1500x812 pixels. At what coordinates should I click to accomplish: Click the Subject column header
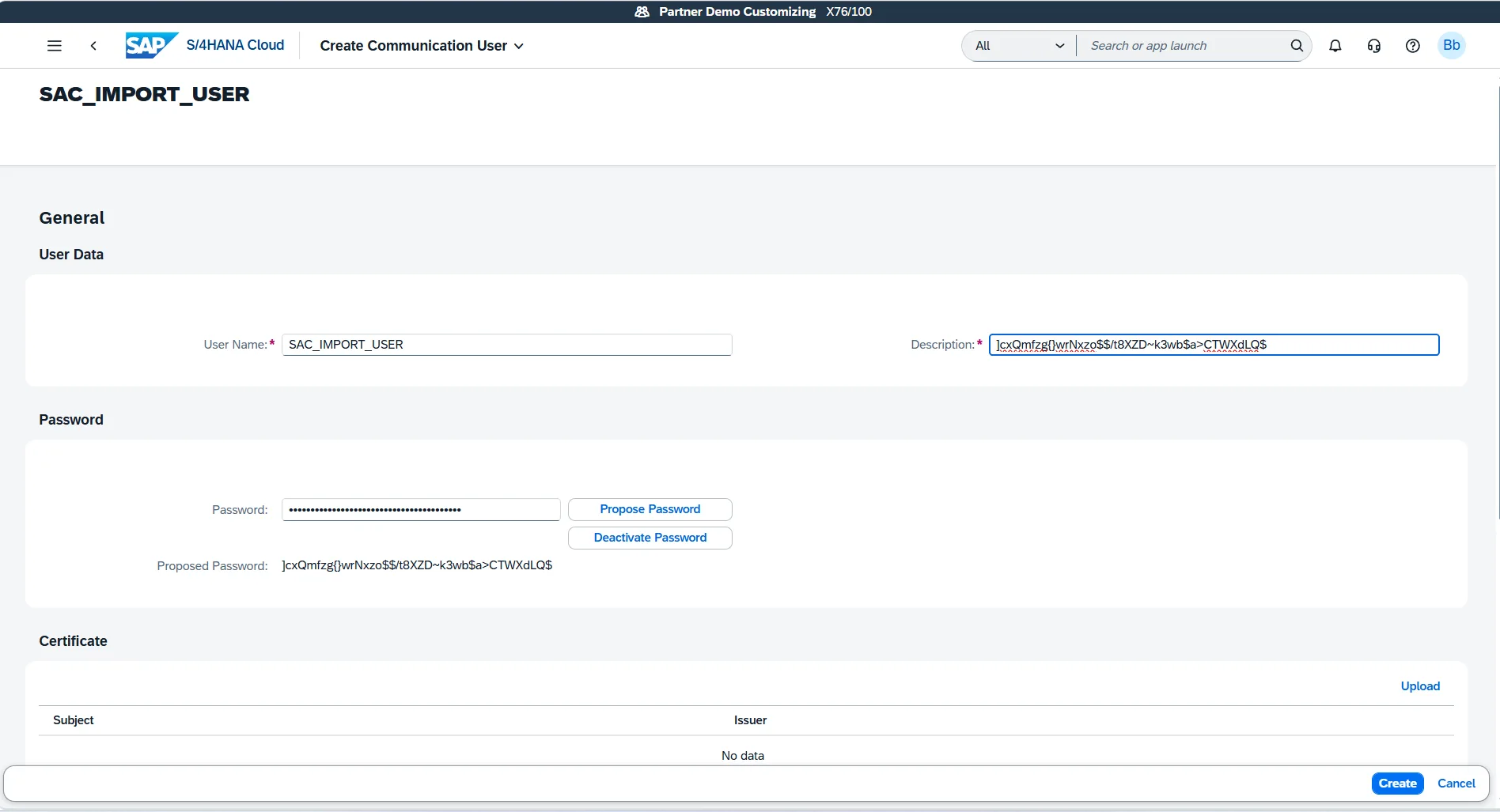click(74, 720)
